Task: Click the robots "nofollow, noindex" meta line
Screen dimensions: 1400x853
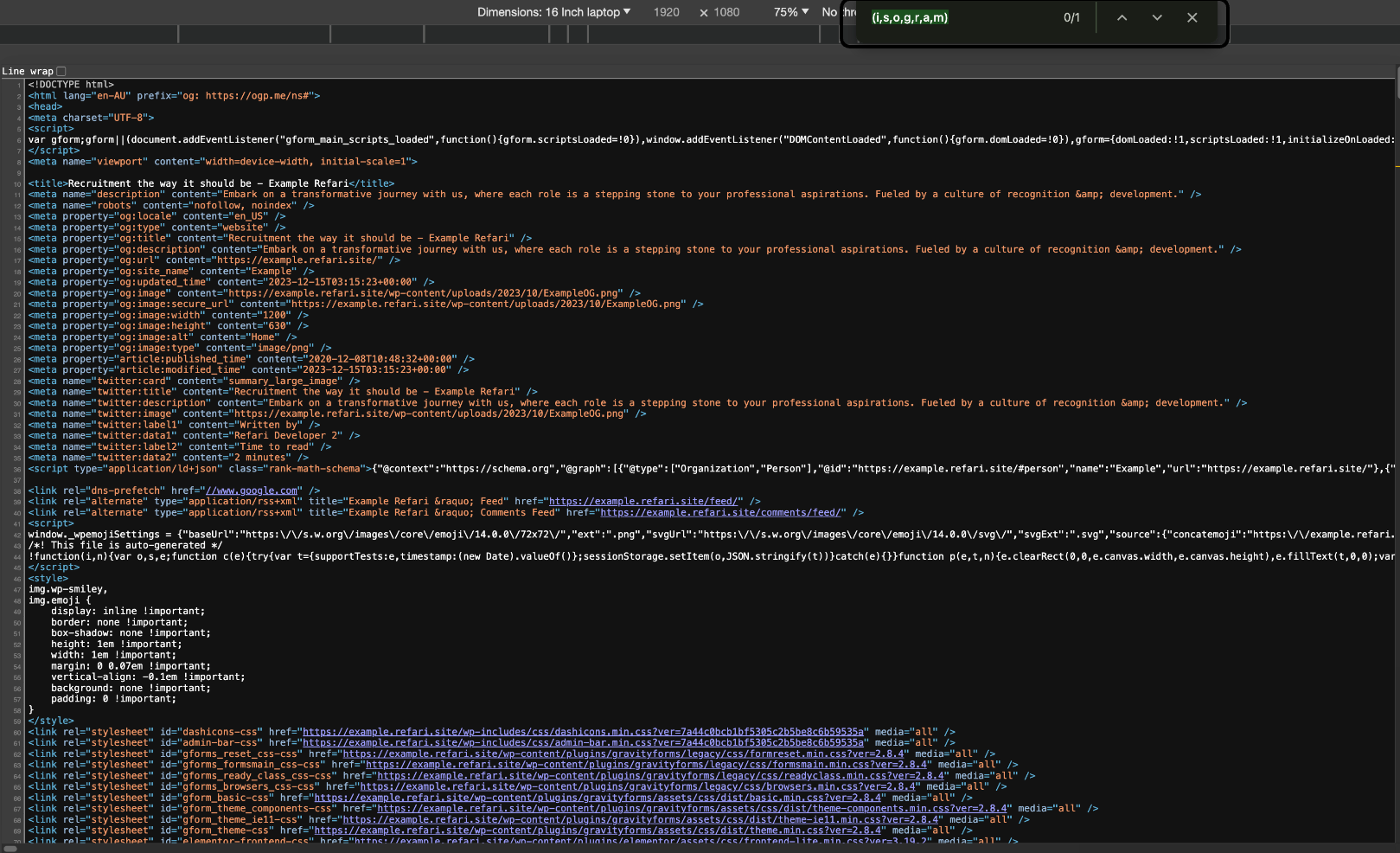Action: point(171,205)
